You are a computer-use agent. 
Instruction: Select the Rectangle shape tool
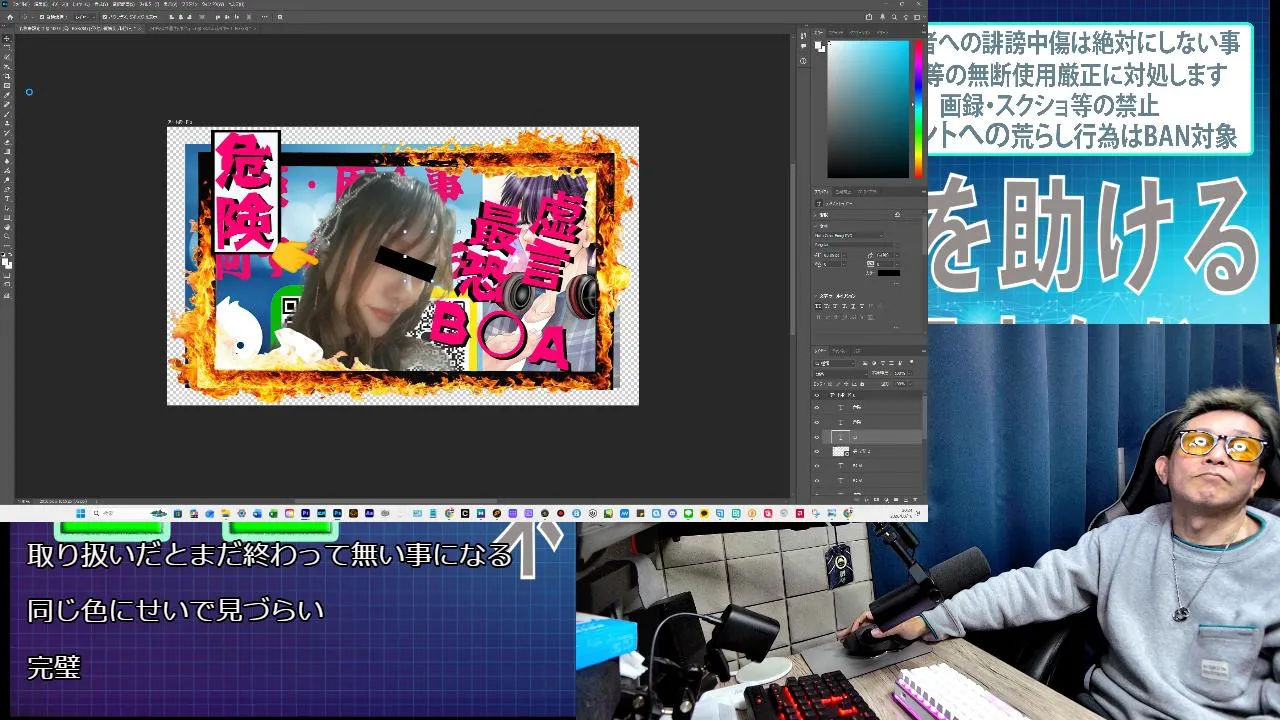coord(7,217)
